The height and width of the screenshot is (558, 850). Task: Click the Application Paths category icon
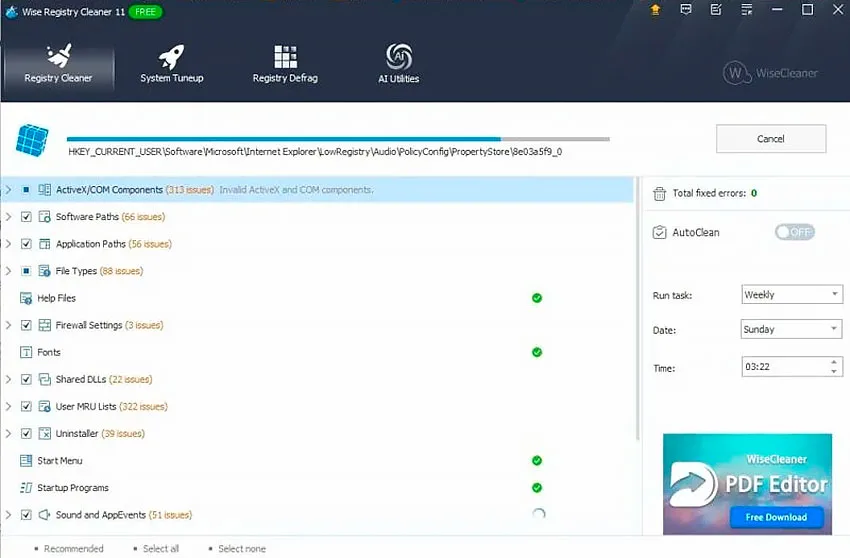click(44, 244)
